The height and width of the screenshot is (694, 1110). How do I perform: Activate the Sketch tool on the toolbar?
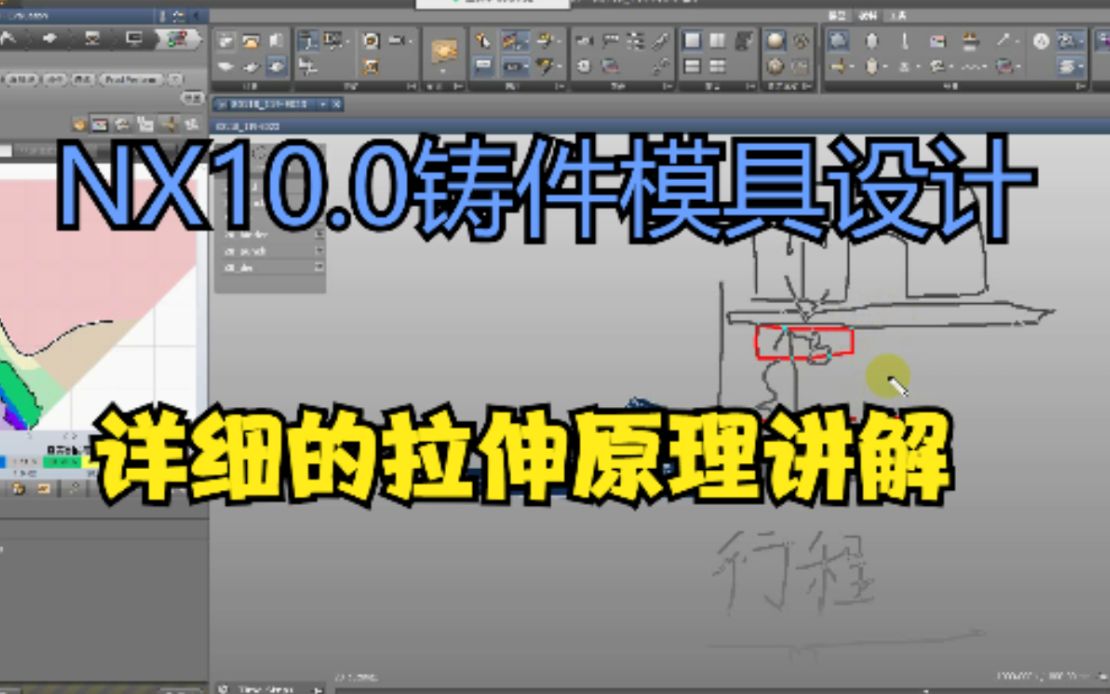tap(310, 42)
